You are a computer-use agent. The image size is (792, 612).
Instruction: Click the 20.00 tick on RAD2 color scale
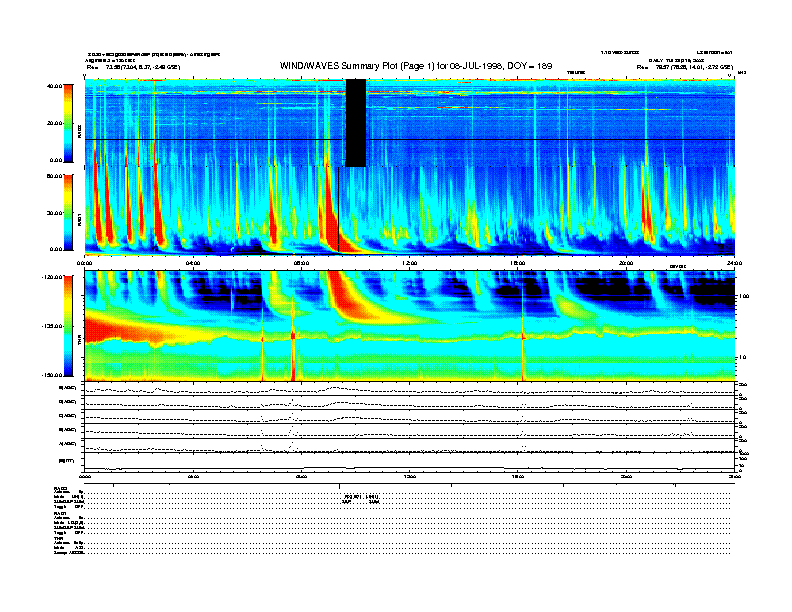click(x=54, y=123)
